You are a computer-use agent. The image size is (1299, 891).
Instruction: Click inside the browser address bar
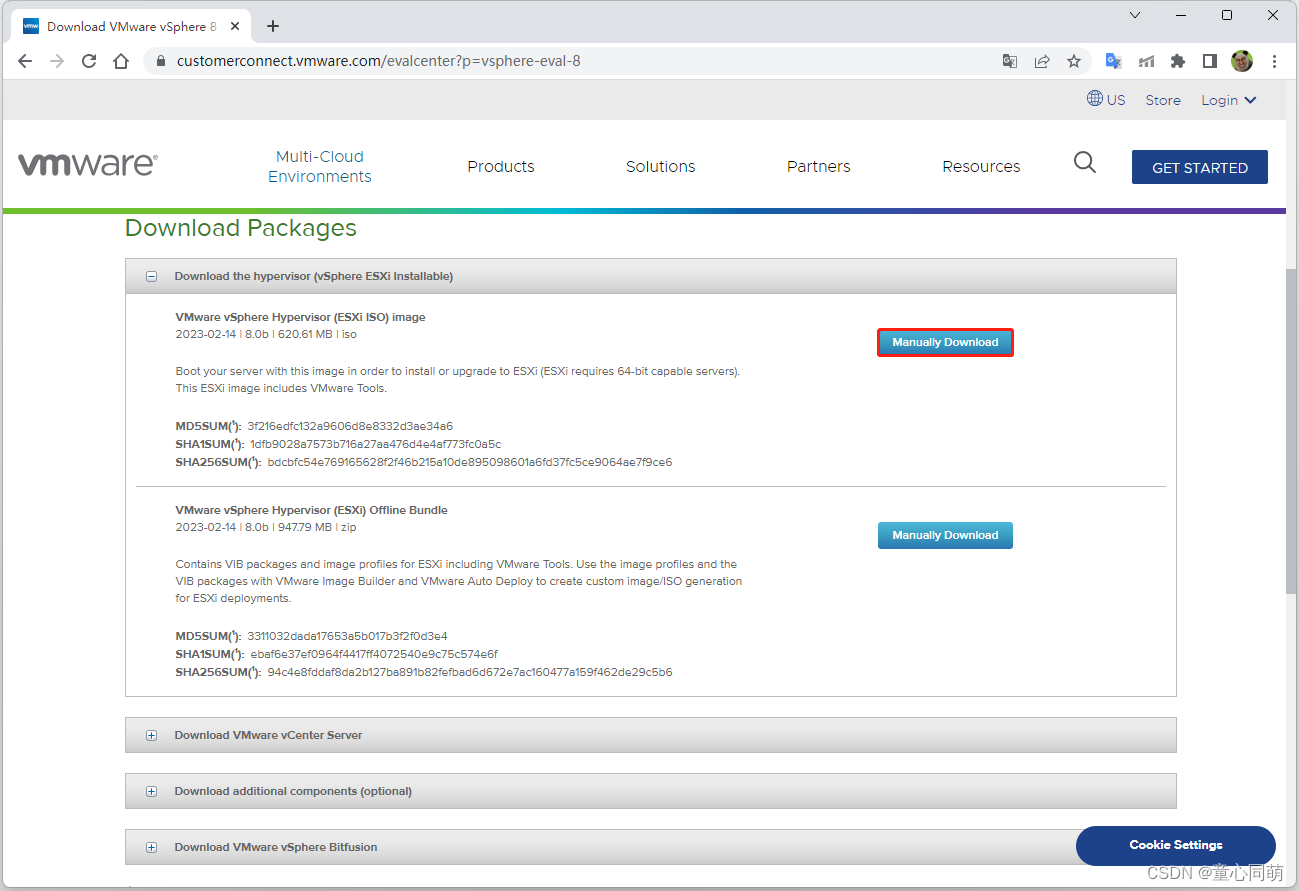400,61
